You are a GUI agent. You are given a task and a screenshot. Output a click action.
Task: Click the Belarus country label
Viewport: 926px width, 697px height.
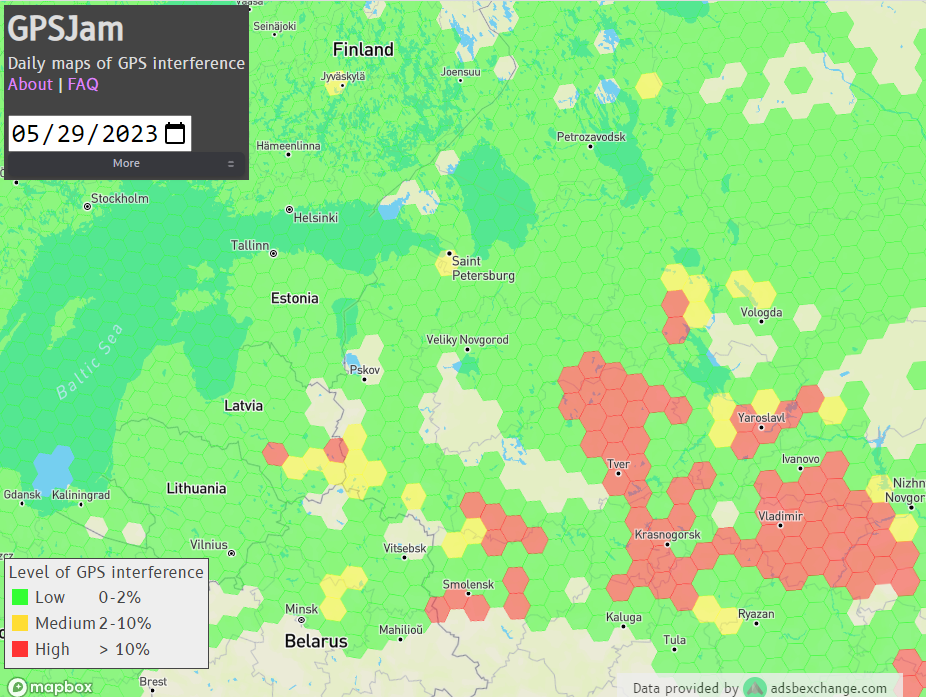pyautogui.click(x=316, y=641)
